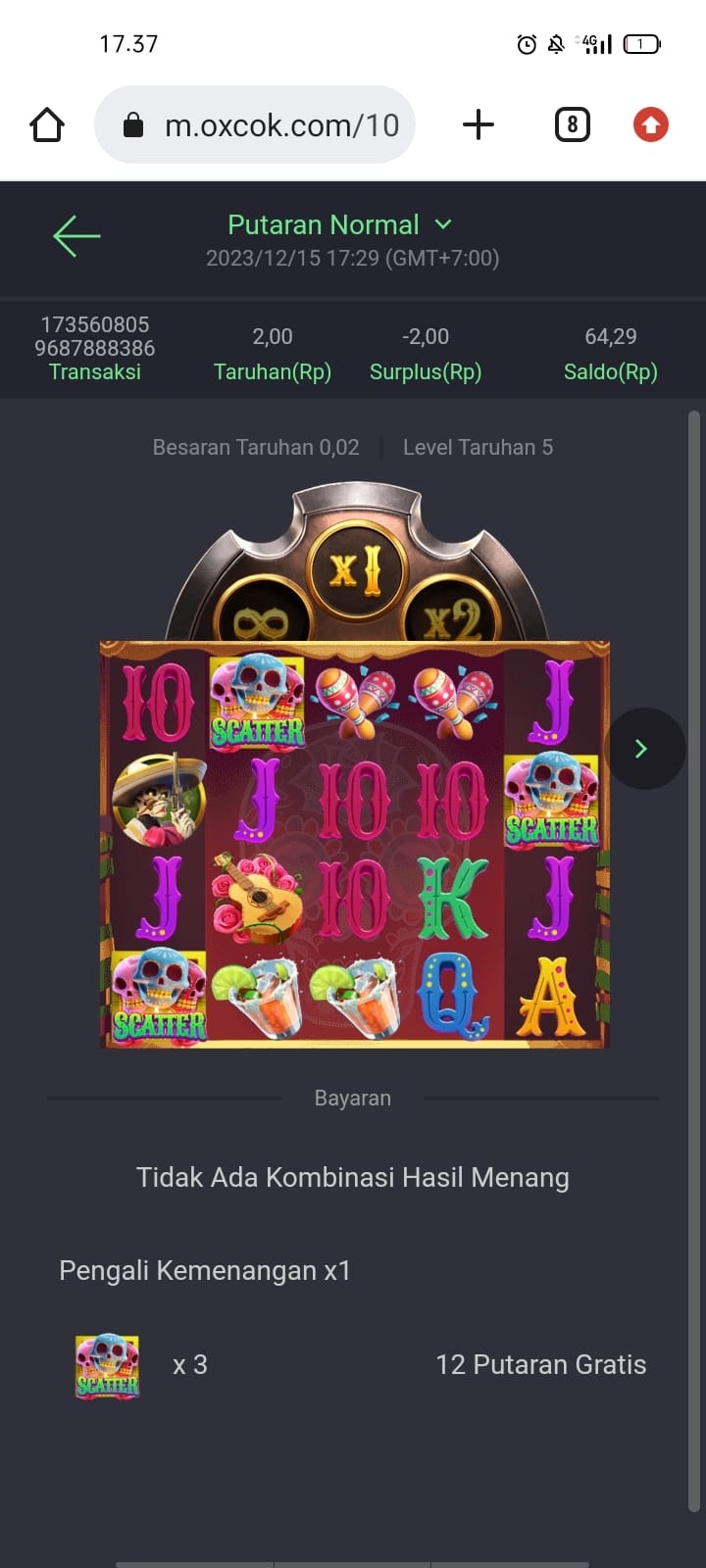Viewport: 706px width, 1568px height.
Task: Tap the 12 Putaran Gratis text
Action: tap(541, 1365)
